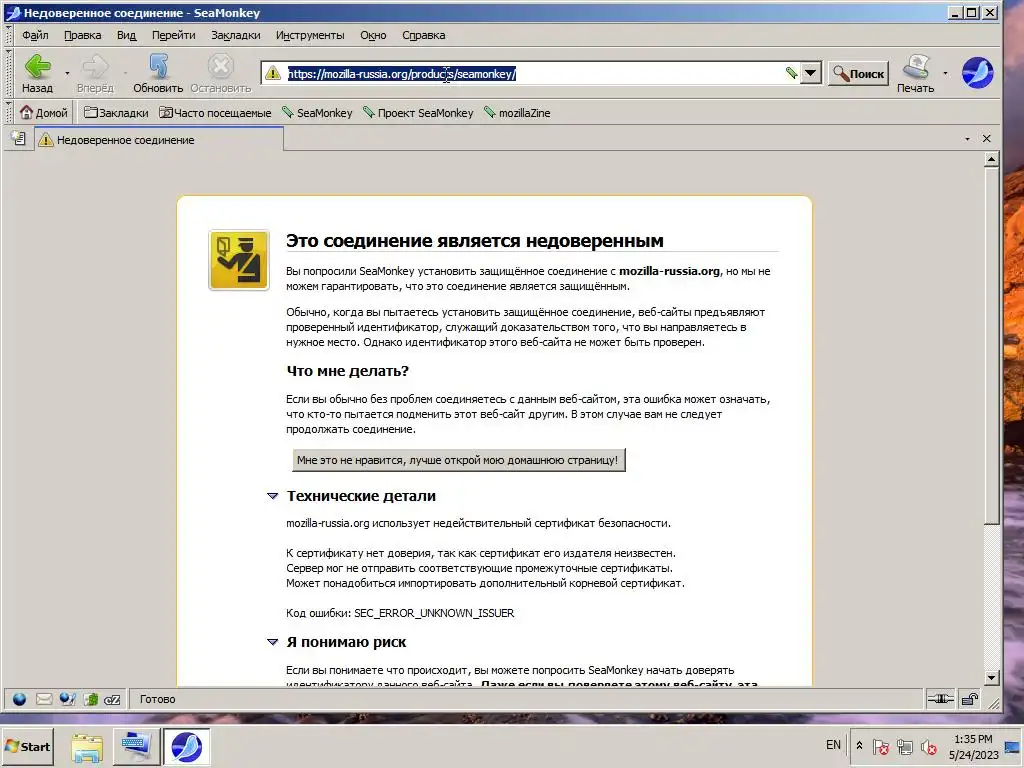Click the EN language indicator
This screenshot has width=1024, height=768.
click(833, 744)
